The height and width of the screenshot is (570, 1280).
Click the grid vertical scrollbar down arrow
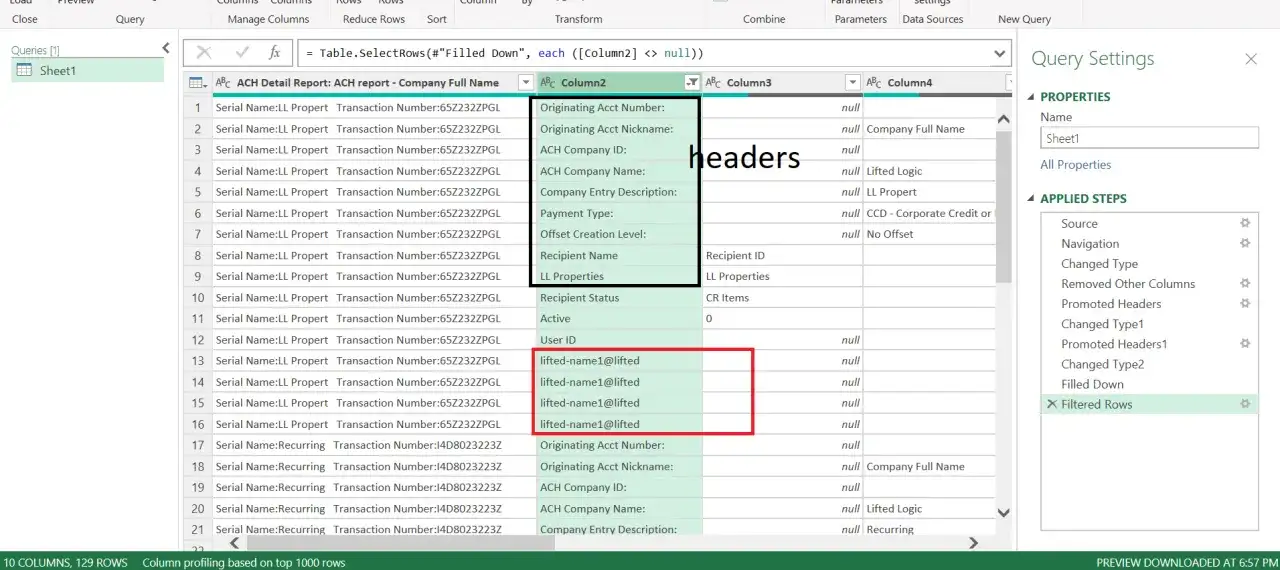pos(1005,512)
